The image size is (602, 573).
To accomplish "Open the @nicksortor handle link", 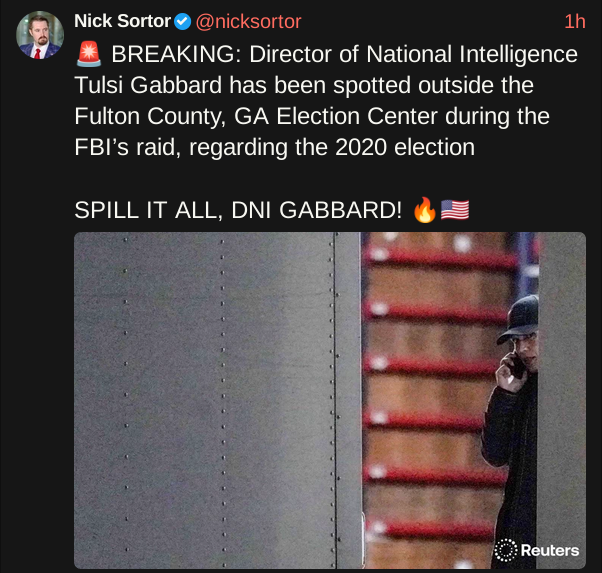I will click(x=247, y=21).
